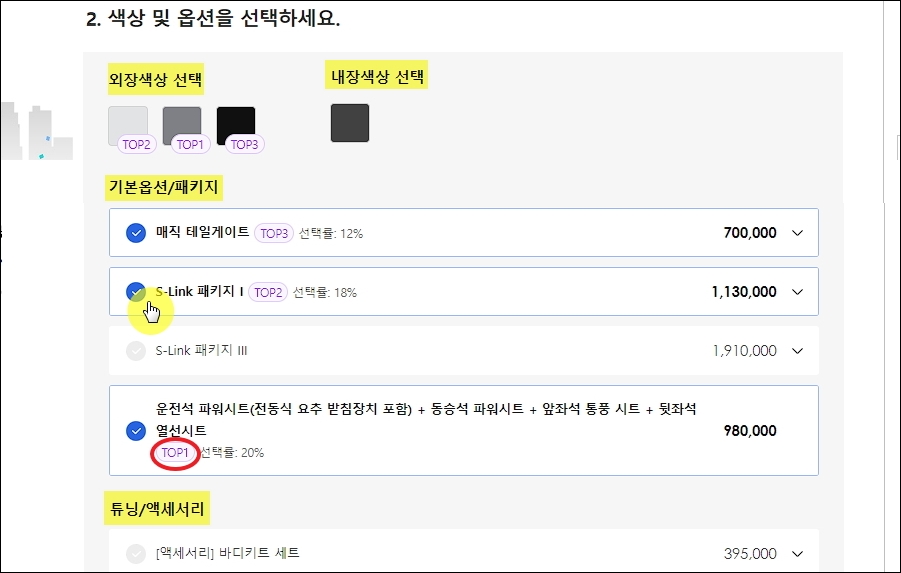Click the 내장색상 선택 heading
Screen dimensions: 901x573
377,76
